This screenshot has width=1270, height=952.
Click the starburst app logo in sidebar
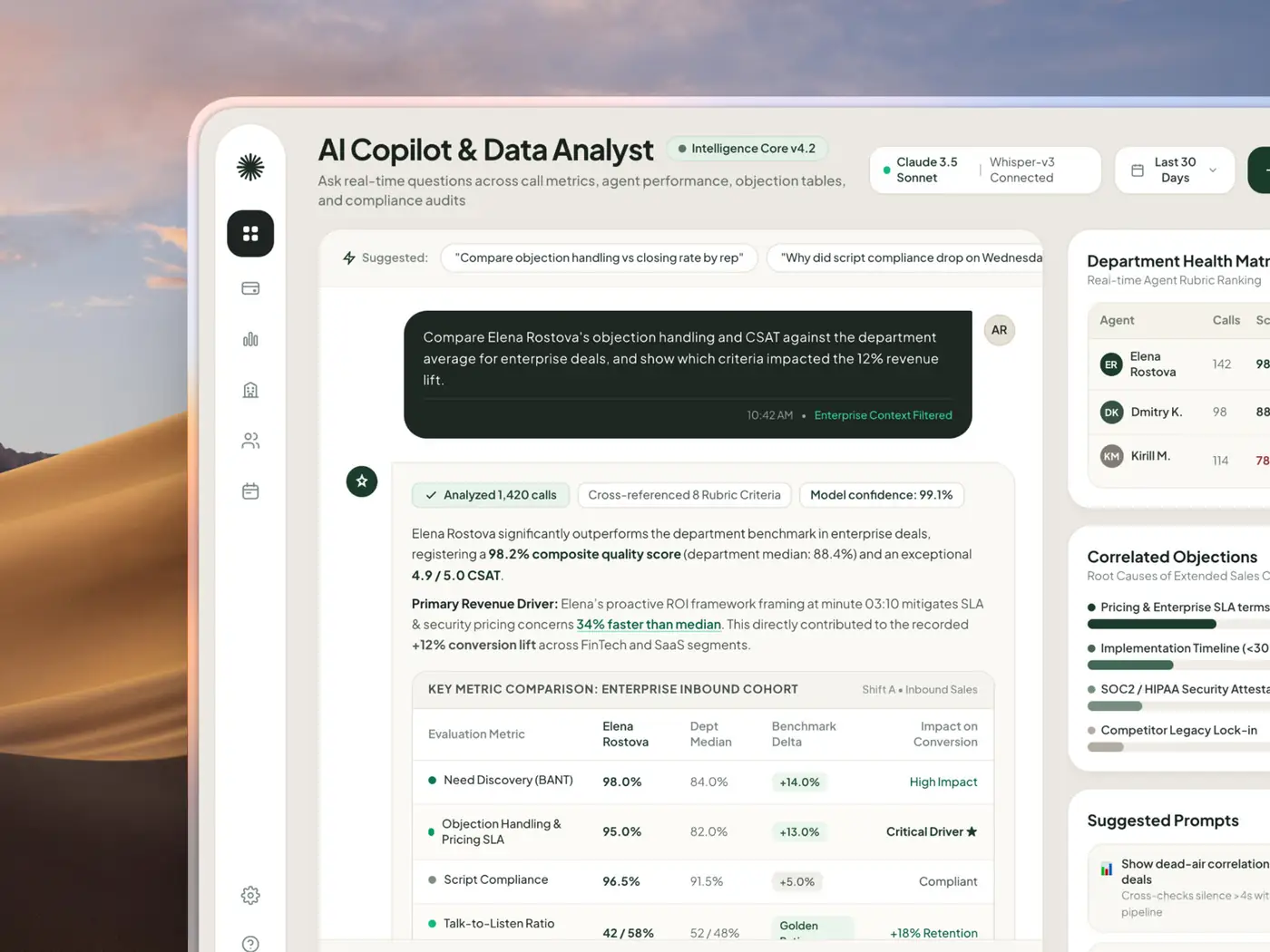click(250, 167)
